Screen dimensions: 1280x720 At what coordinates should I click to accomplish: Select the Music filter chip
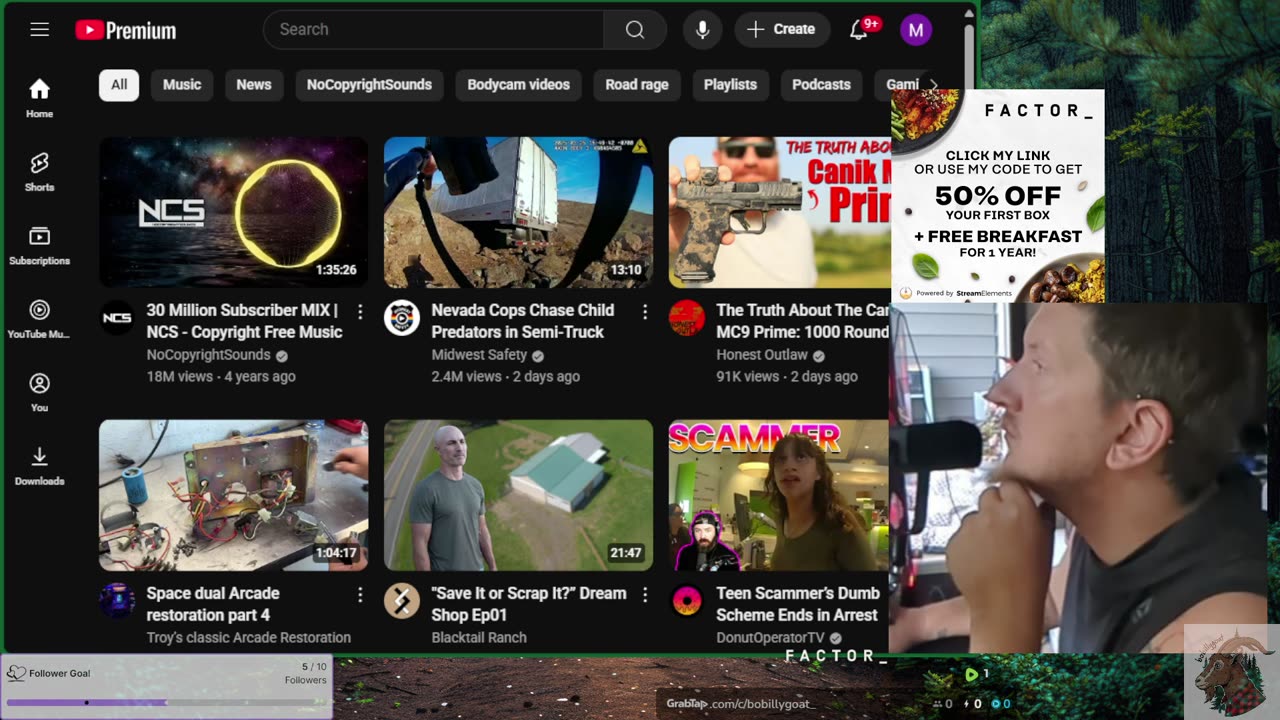click(182, 85)
